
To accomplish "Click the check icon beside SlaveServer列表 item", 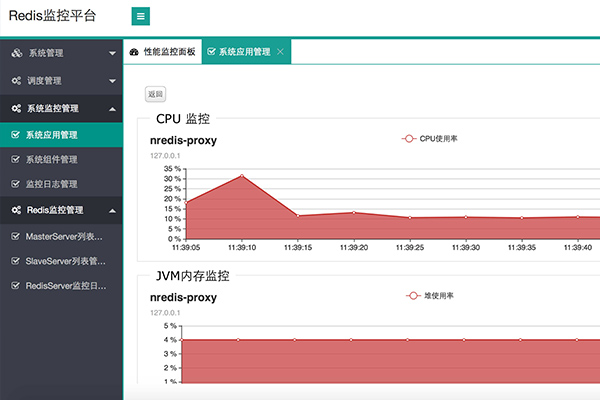I will [x=15, y=261].
